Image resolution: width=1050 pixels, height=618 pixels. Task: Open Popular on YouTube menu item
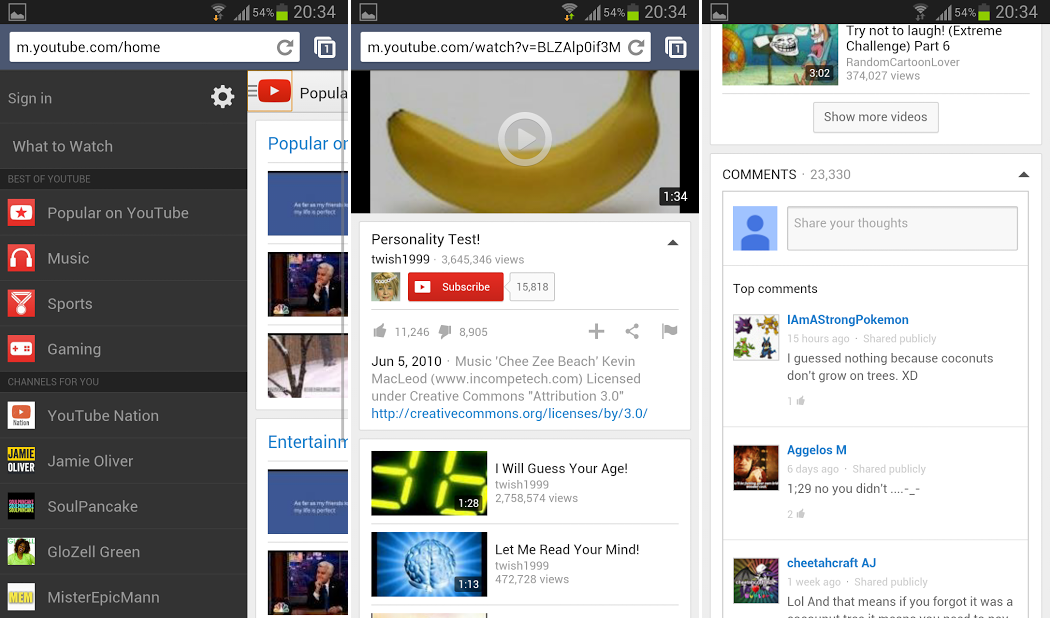118,213
